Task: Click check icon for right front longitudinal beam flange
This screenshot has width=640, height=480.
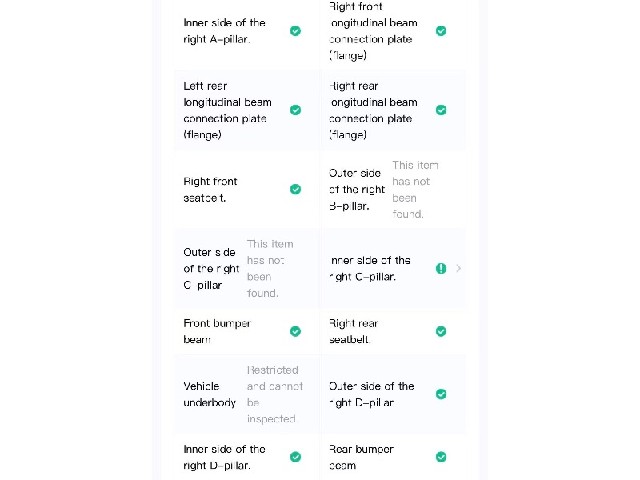Action: (441, 31)
